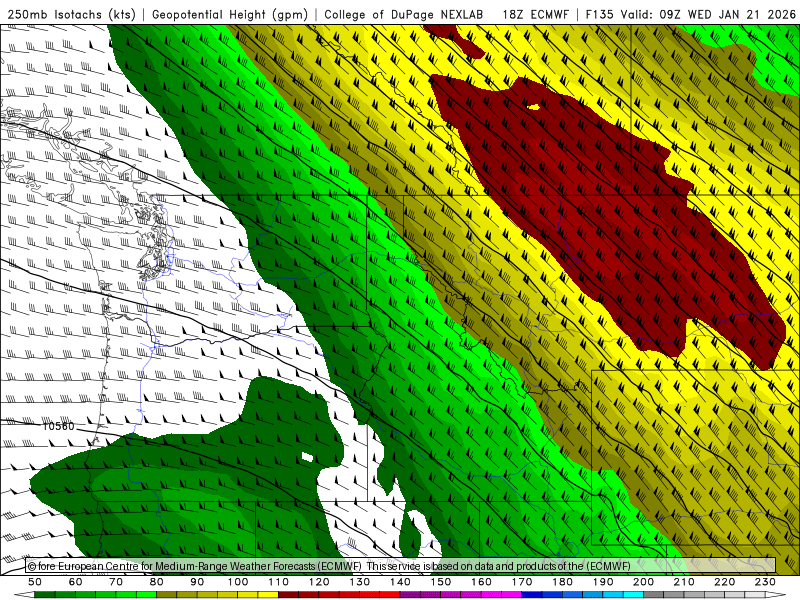This screenshot has width=800, height=600.
Task: Click the small yellow hole inside the dark red jet core
Action: click(534, 107)
